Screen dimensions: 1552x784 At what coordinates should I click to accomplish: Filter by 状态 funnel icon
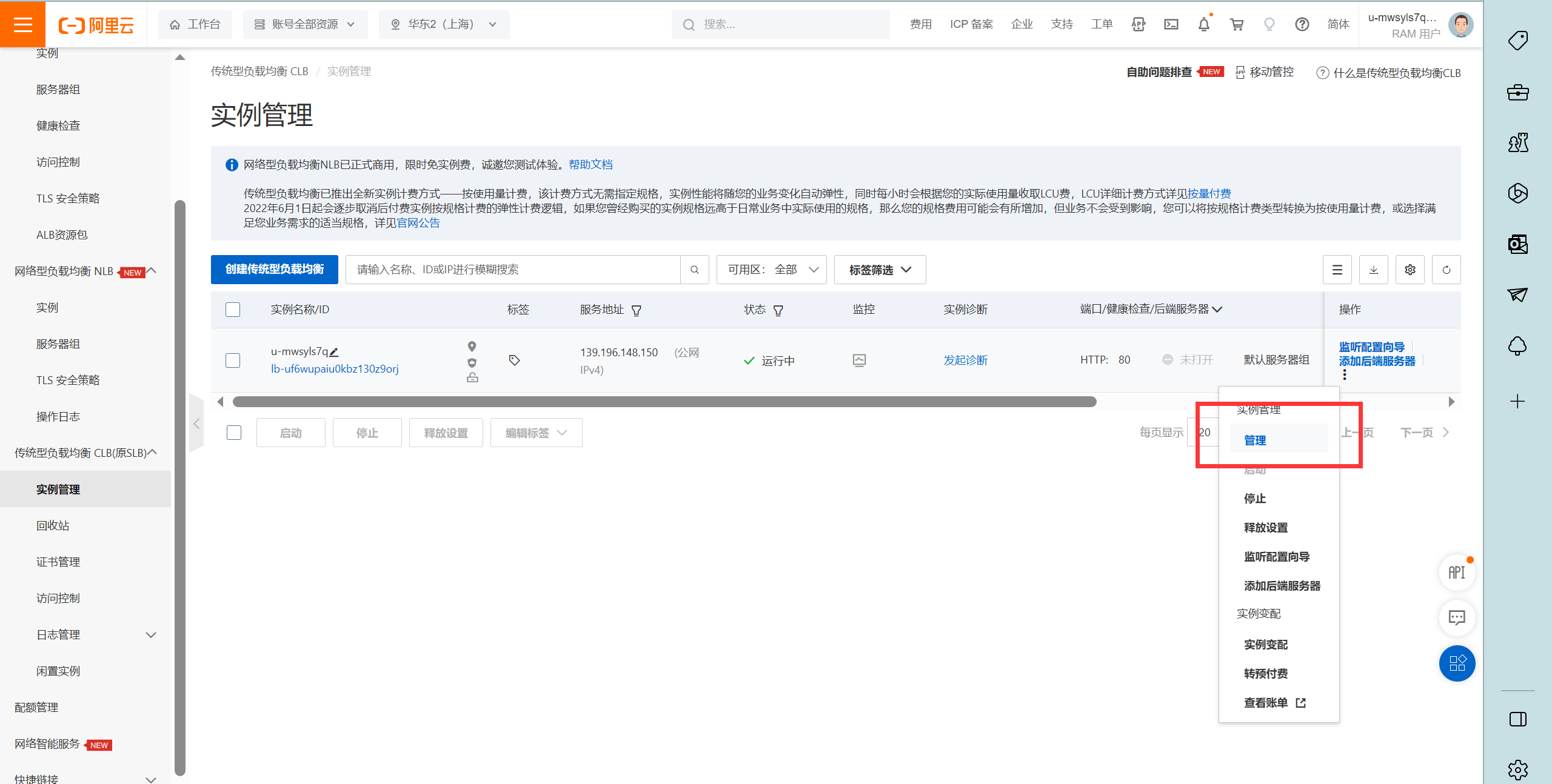coord(778,311)
